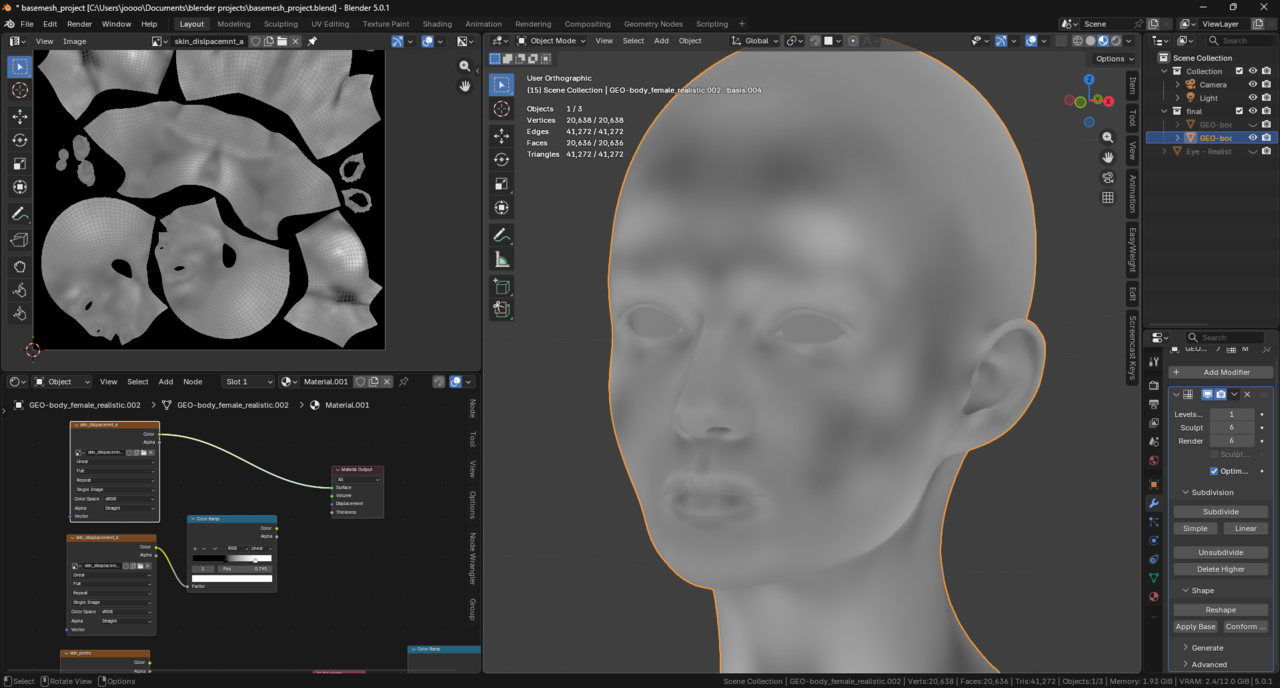
Task: Open Material properties tab icon
Action: pos(1154,597)
